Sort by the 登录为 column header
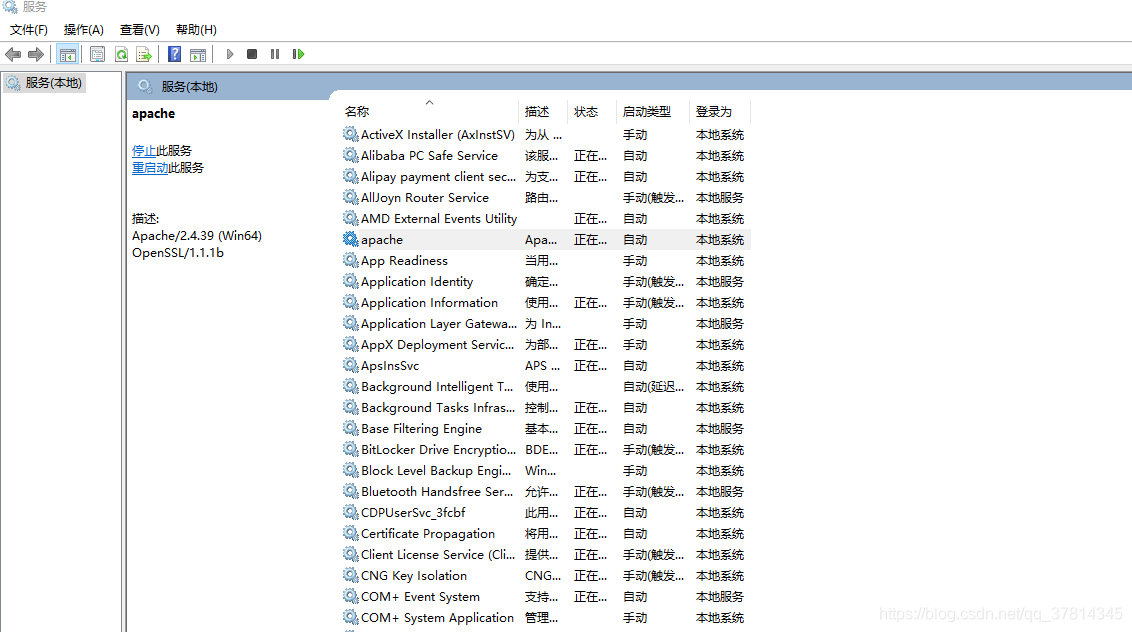Screen dimensions: 1132x632 (x=720, y=111)
